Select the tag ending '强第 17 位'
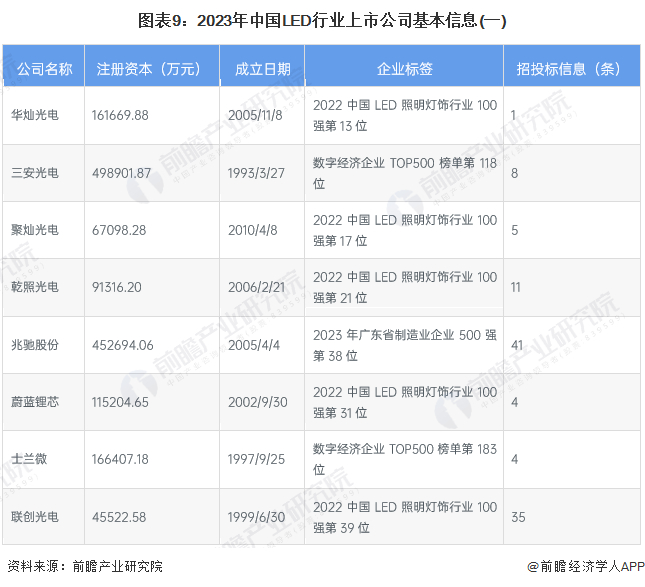 pos(405,230)
